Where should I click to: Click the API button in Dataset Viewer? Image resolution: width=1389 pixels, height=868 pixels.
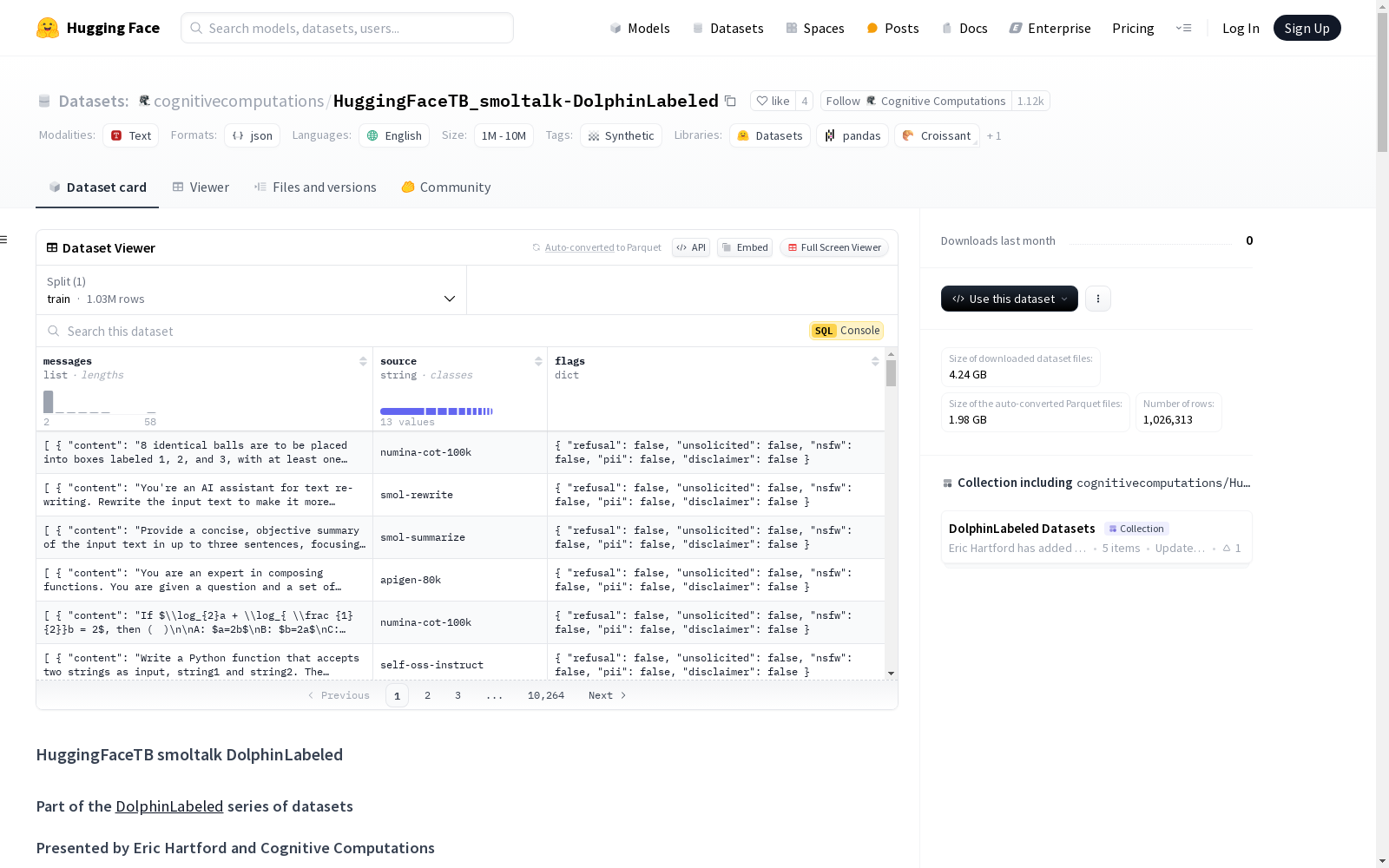[x=691, y=247]
